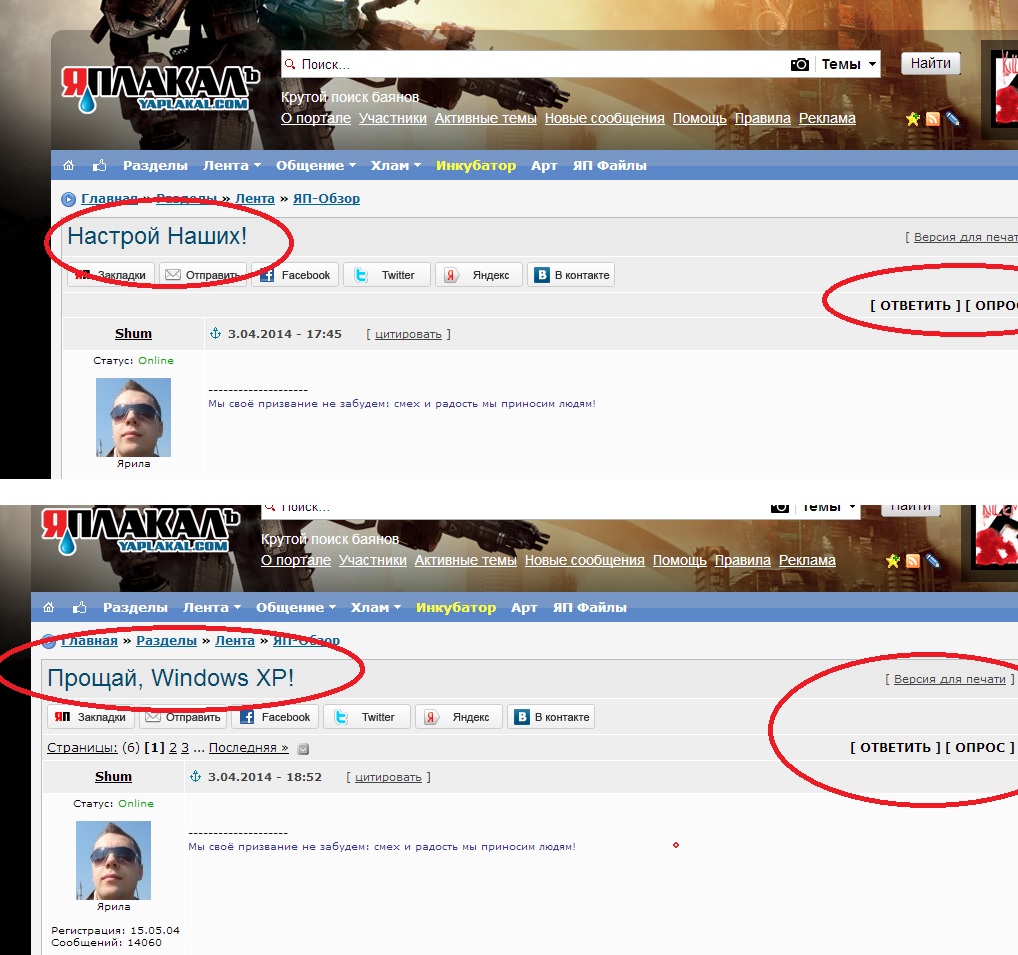Click the pencil icon in upper header
The height and width of the screenshot is (955, 1018).
[x=952, y=119]
